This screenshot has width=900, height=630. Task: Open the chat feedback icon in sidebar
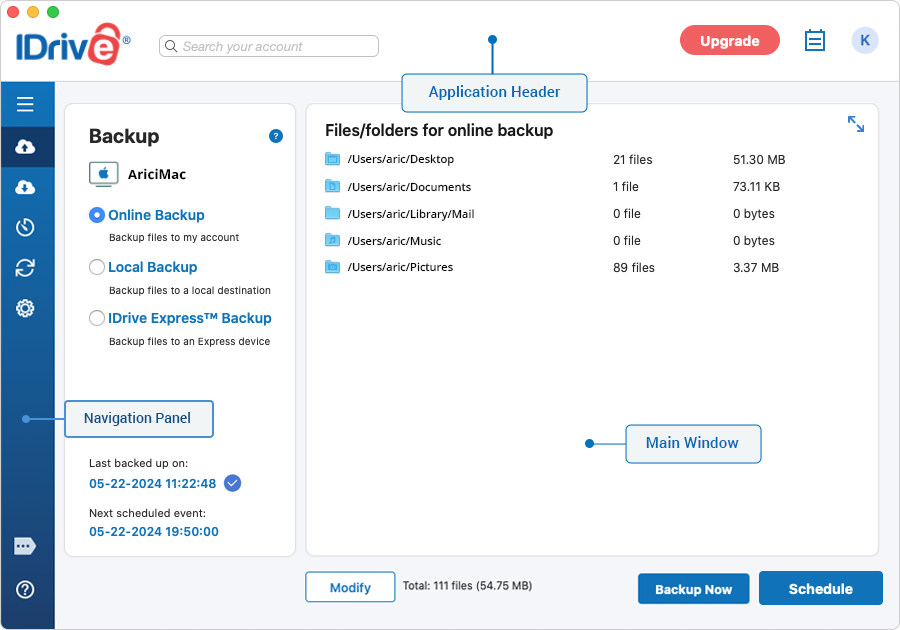click(25, 546)
